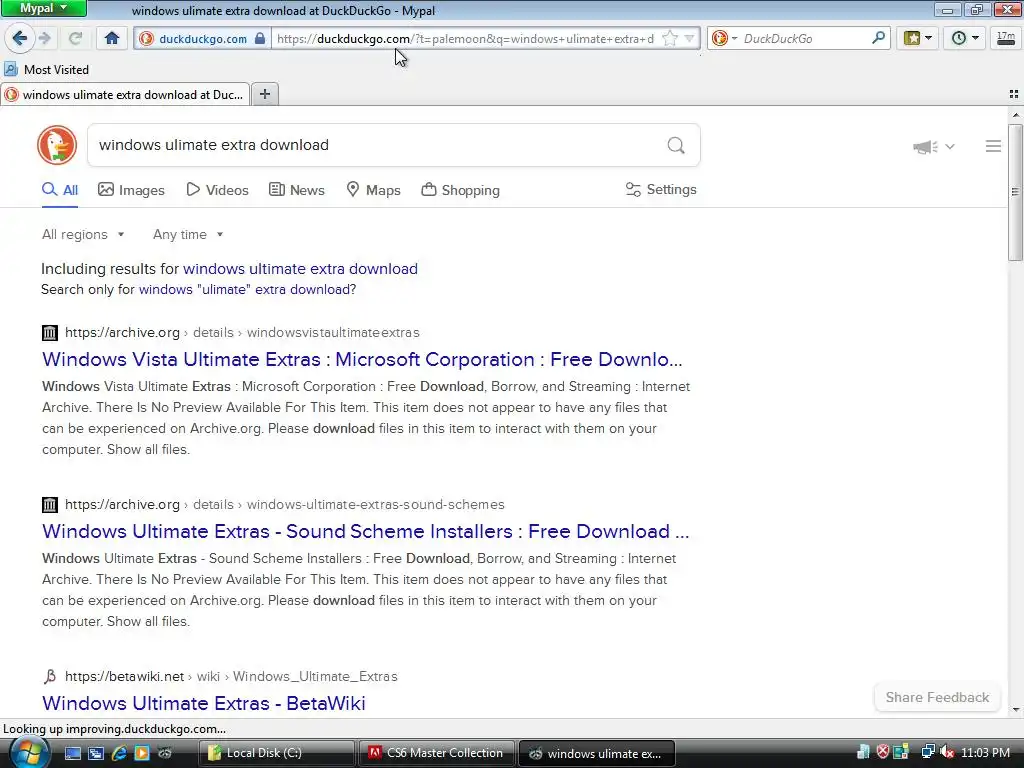Launch Mypal from the quick launch raccoon icon

click(x=165, y=753)
